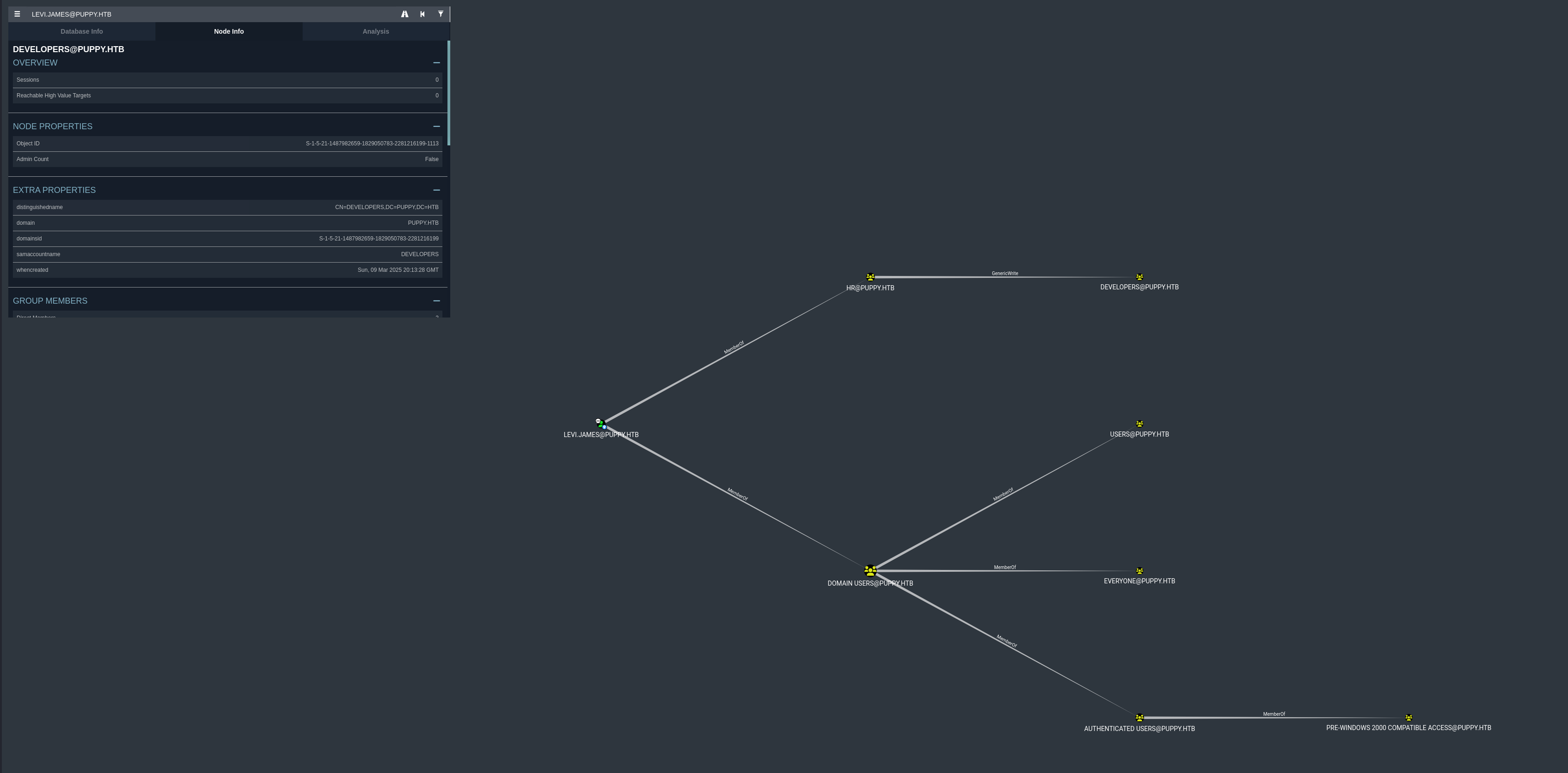Open the hamburger menu
1568x773 pixels.
coord(17,13)
